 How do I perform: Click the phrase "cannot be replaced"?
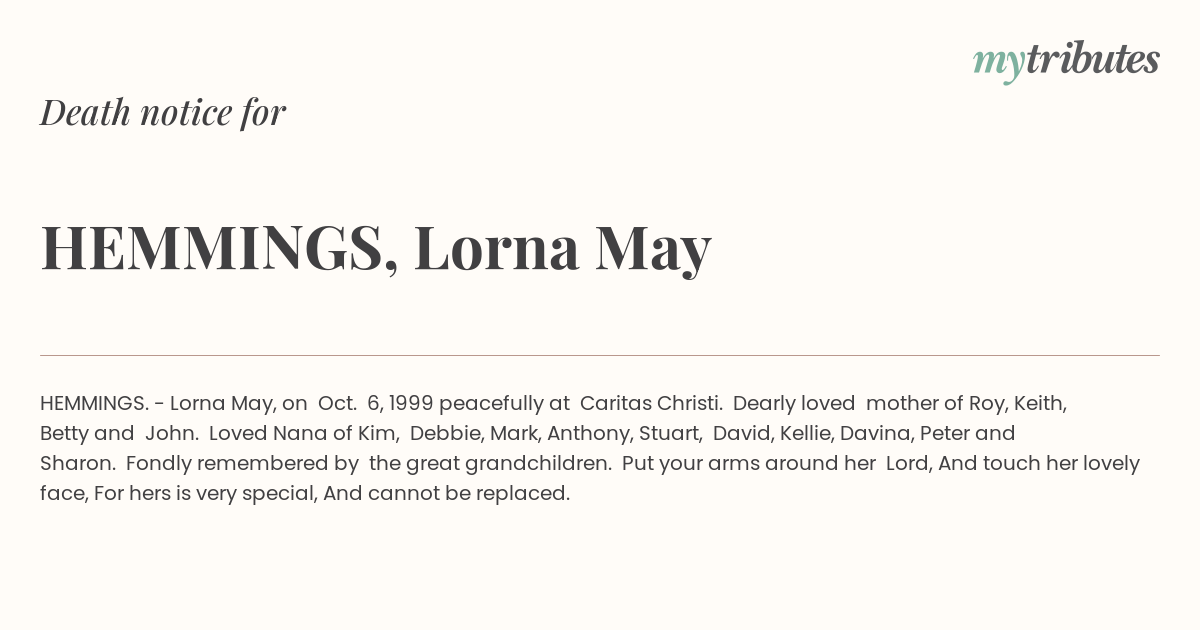click(x=467, y=493)
